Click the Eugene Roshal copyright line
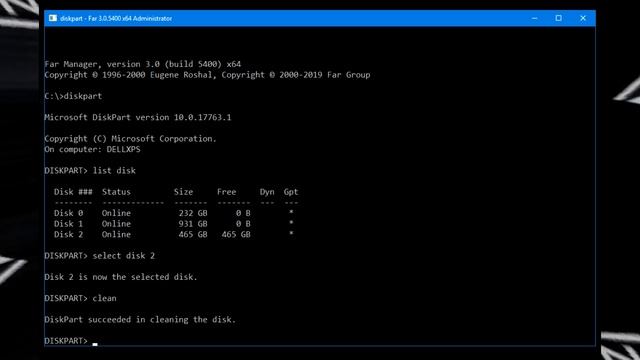This screenshot has width=640, height=360. [207, 75]
